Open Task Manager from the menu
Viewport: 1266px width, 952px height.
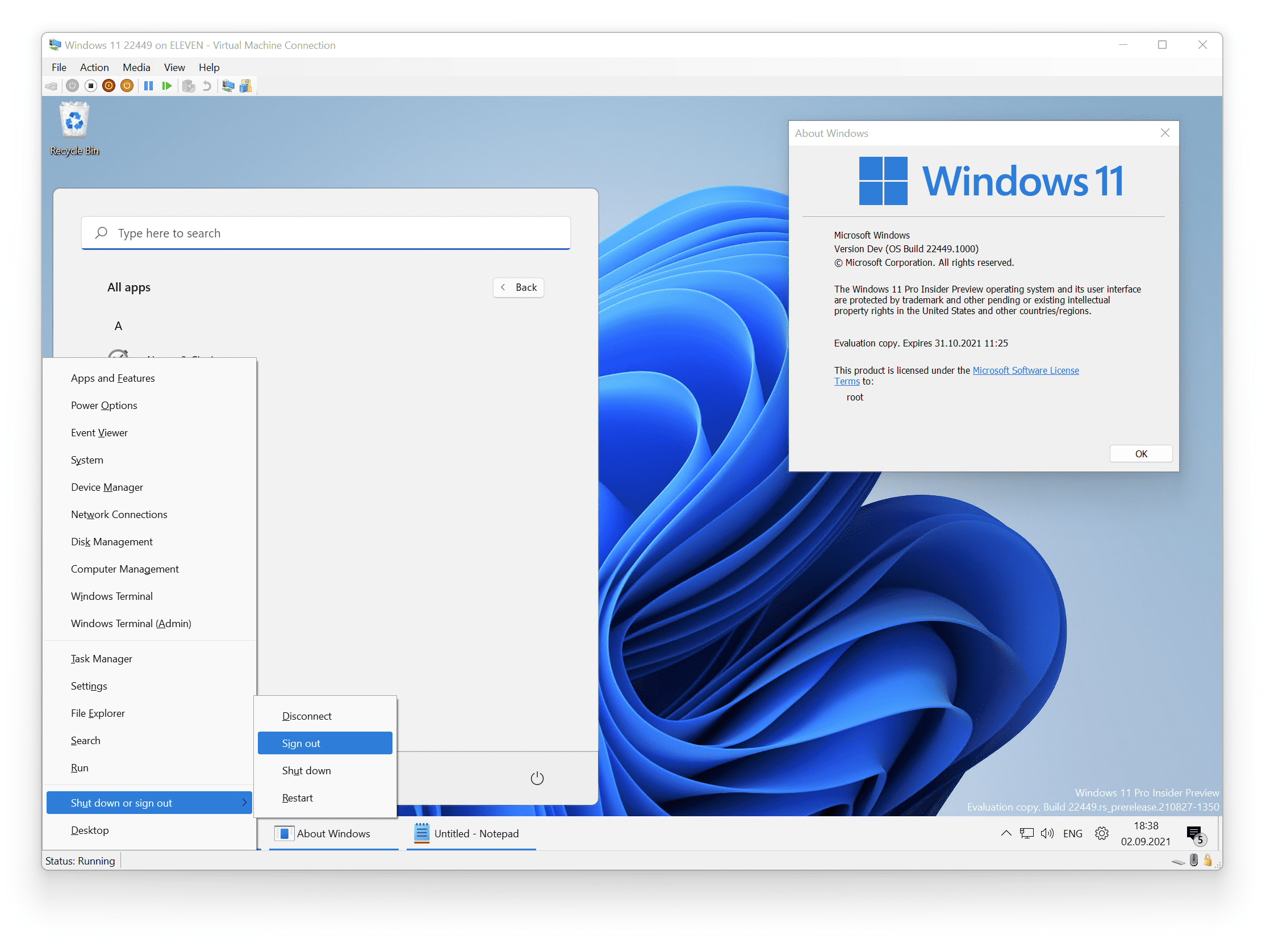pyautogui.click(x=149, y=659)
